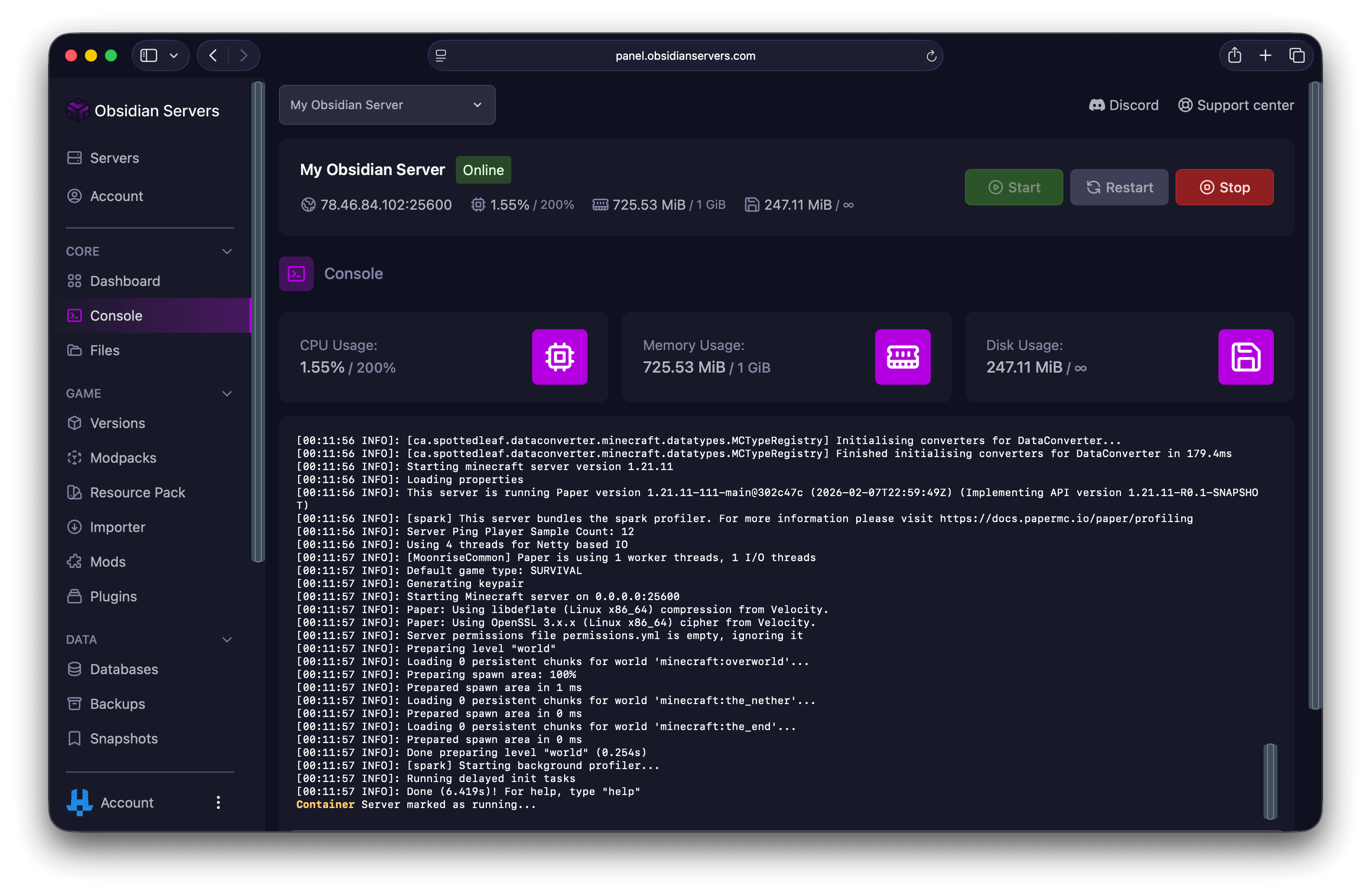
Task: Go to Plugins page
Action: coord(114,596)
